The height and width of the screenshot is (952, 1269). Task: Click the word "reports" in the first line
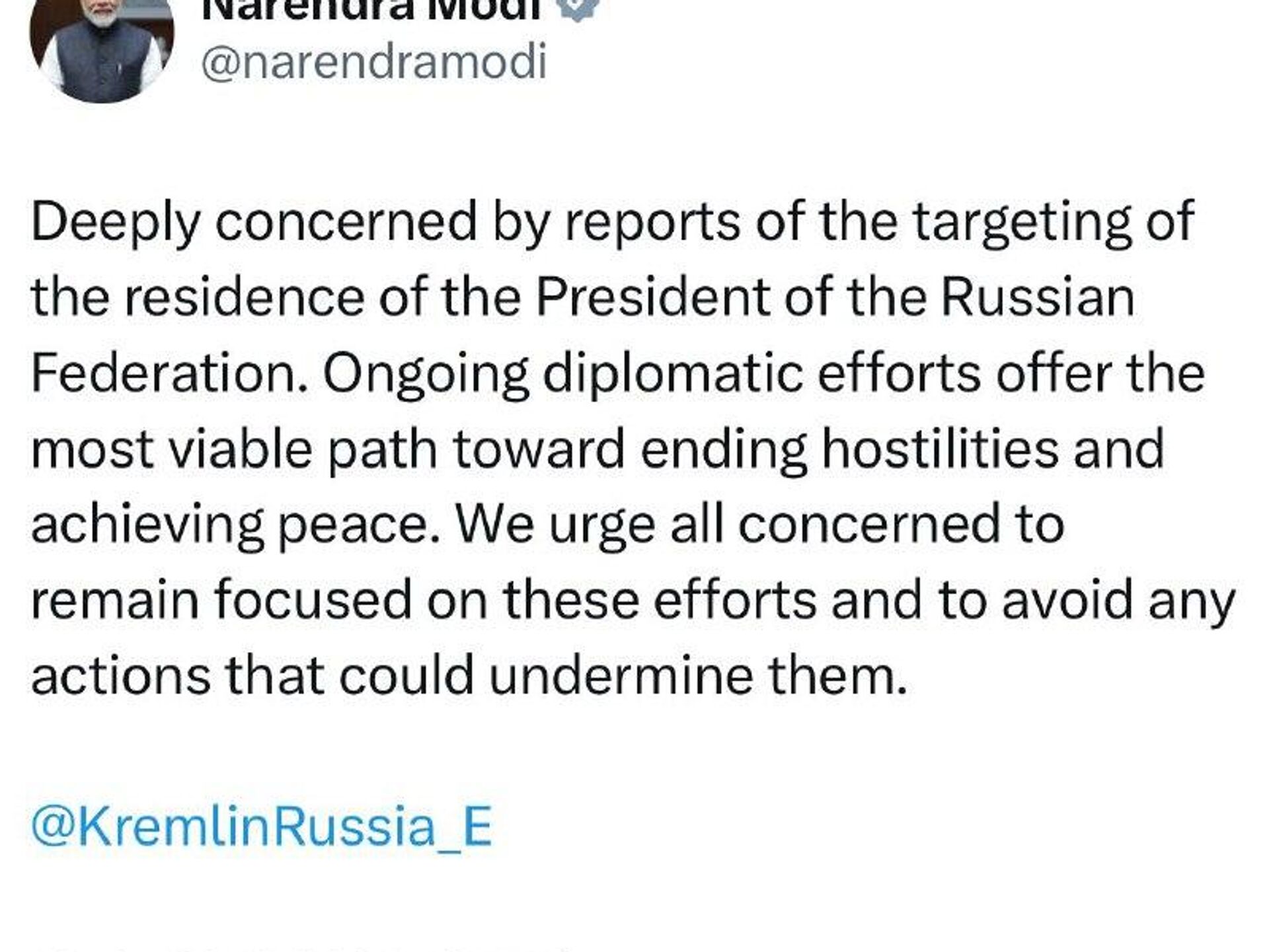[652, 221]
